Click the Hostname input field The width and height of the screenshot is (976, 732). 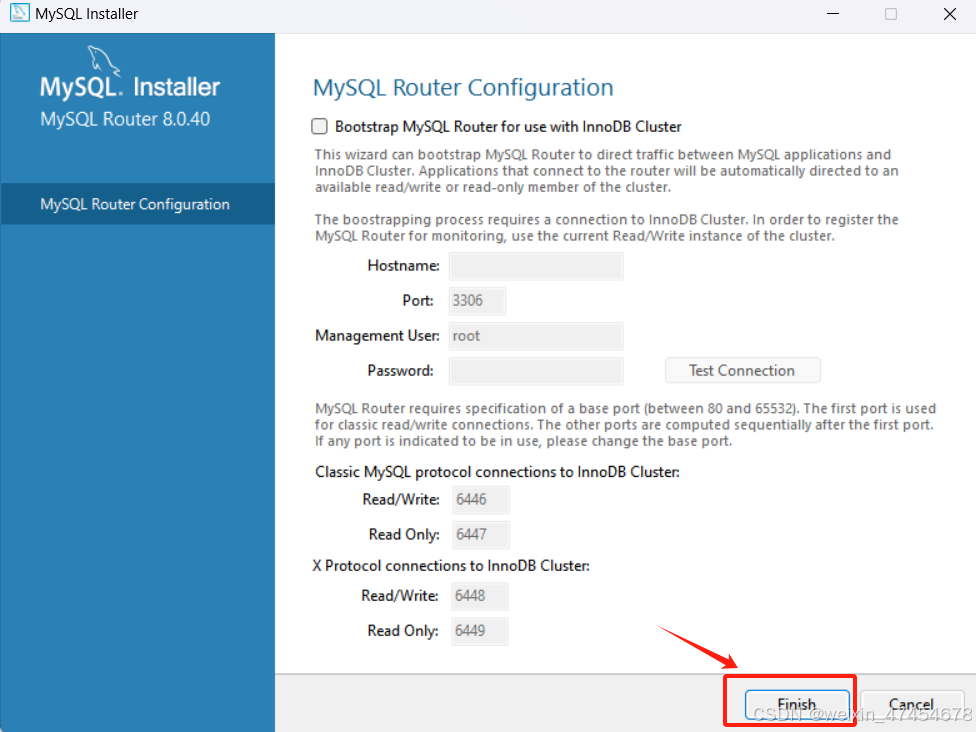[536, 266]
